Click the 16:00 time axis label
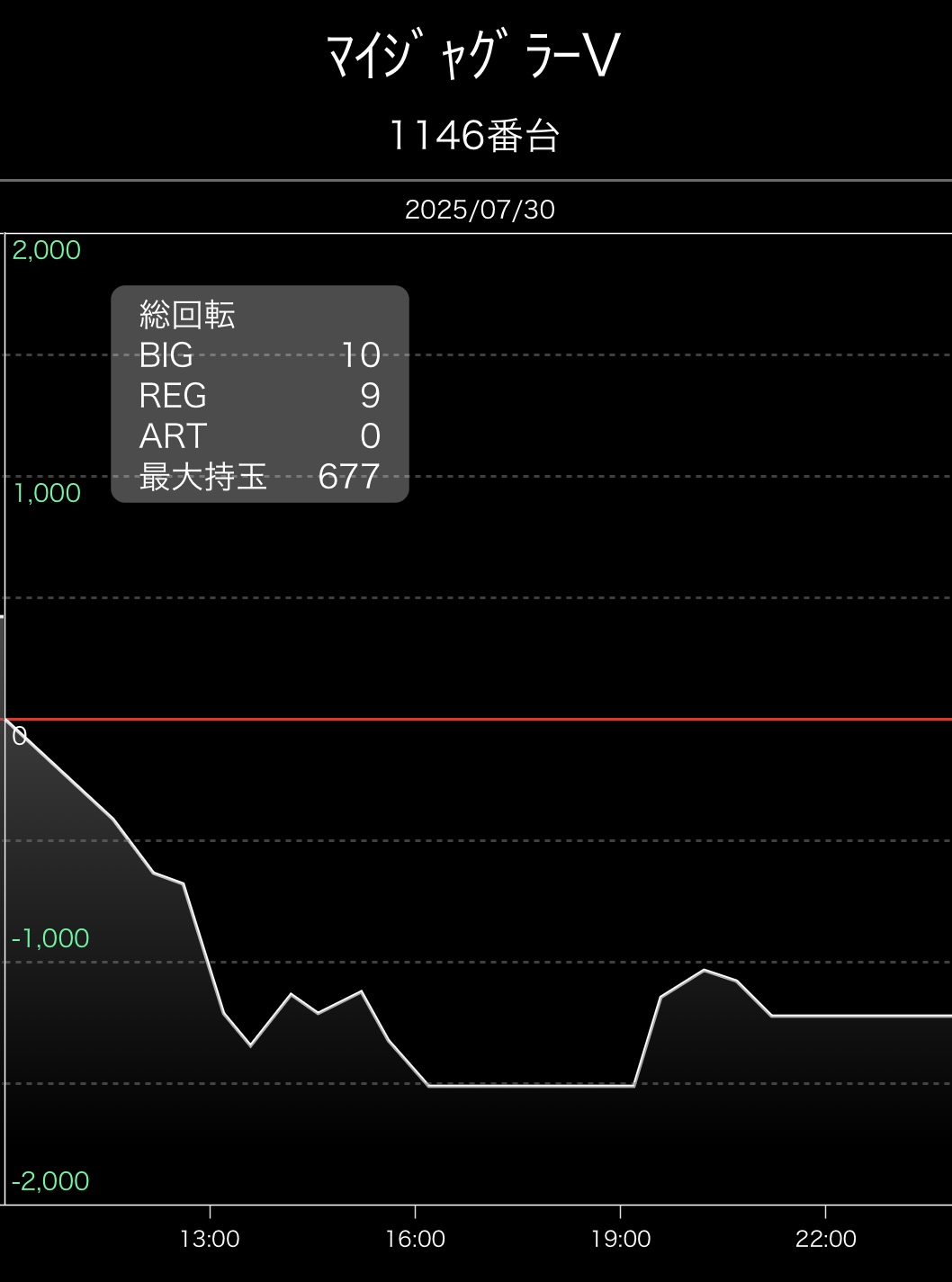Screen dimensions: 952x1282 tap(416, 1240)
